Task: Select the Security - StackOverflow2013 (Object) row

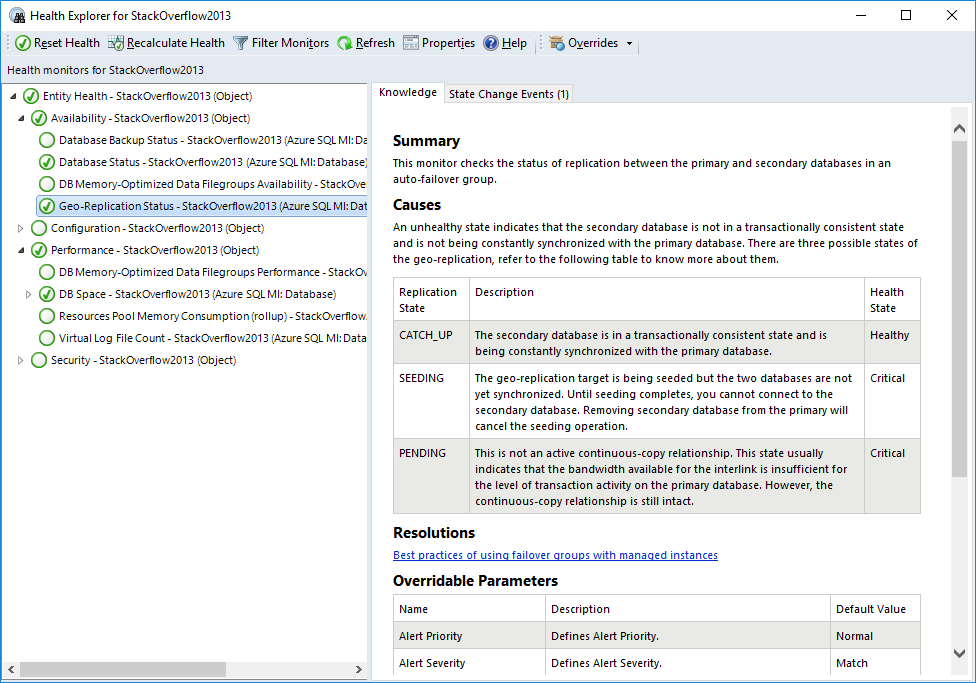Action: point(134,360)
